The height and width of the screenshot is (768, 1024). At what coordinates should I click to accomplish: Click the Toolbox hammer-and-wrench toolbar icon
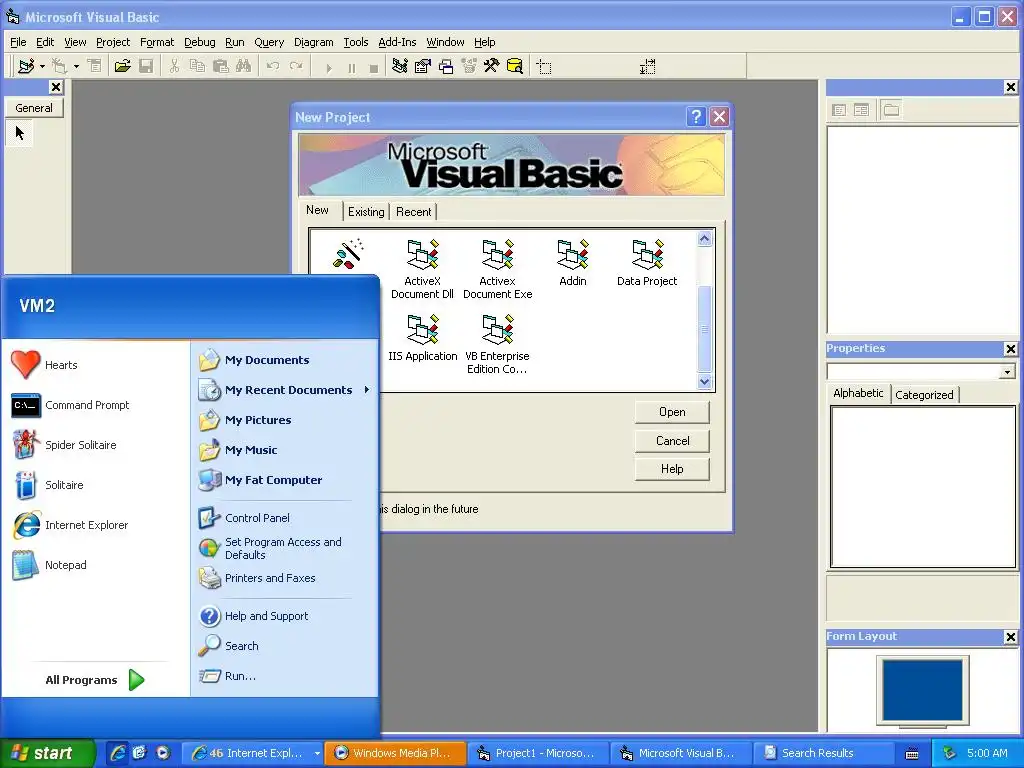pos(492,66)
